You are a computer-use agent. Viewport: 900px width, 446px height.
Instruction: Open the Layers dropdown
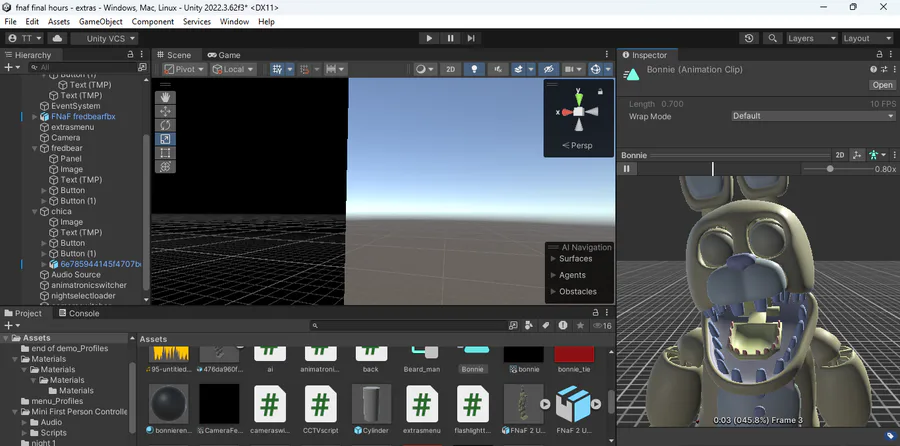click(812, 38)
